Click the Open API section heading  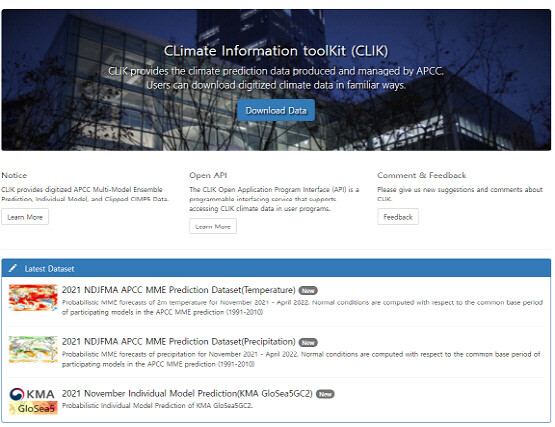[x=208, y=175]
